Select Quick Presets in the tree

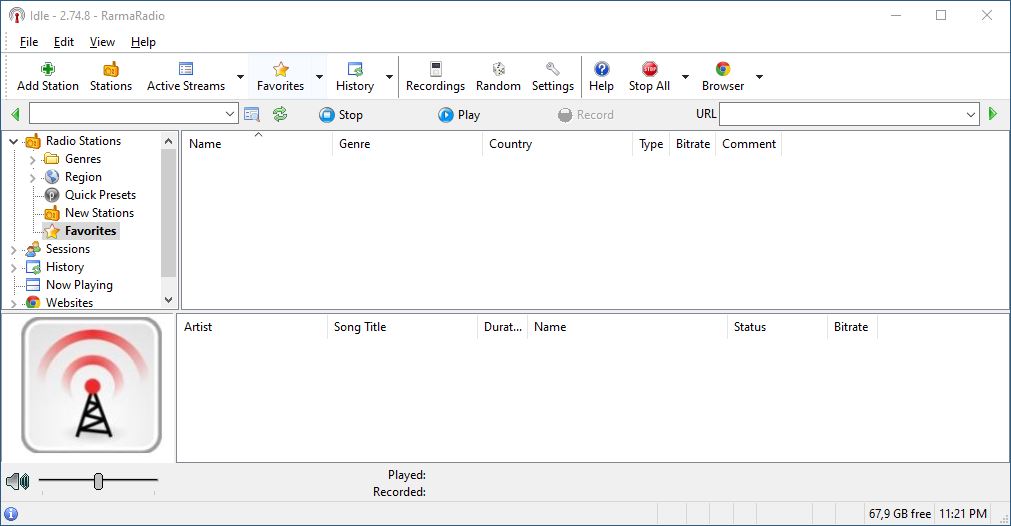click(x=100, y=195)
